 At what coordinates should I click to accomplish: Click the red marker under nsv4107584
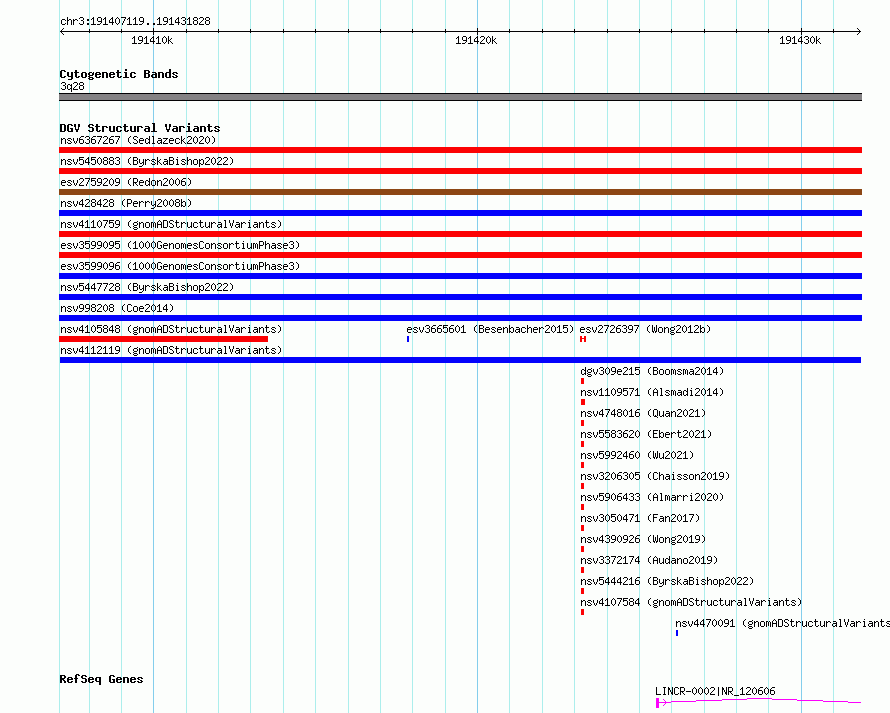pyautogui.click(x=582, y=612)
